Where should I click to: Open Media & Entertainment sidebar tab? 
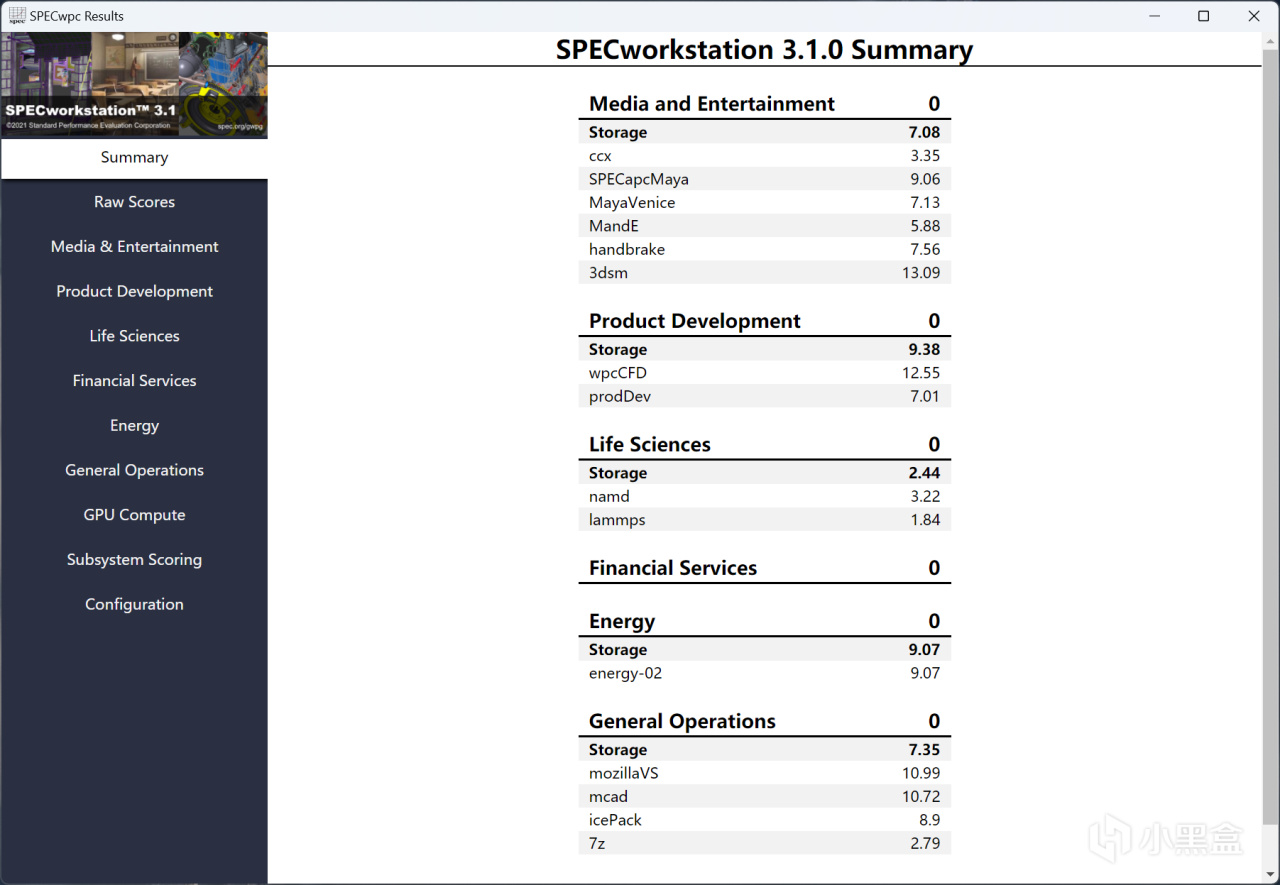click(134, 247)
